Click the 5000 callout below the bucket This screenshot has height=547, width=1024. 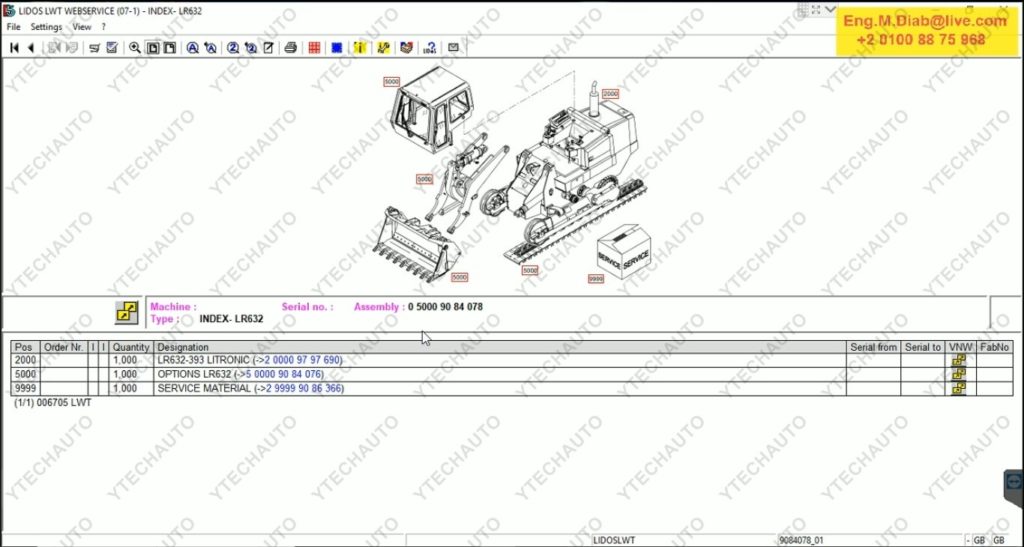click(460, 277)
